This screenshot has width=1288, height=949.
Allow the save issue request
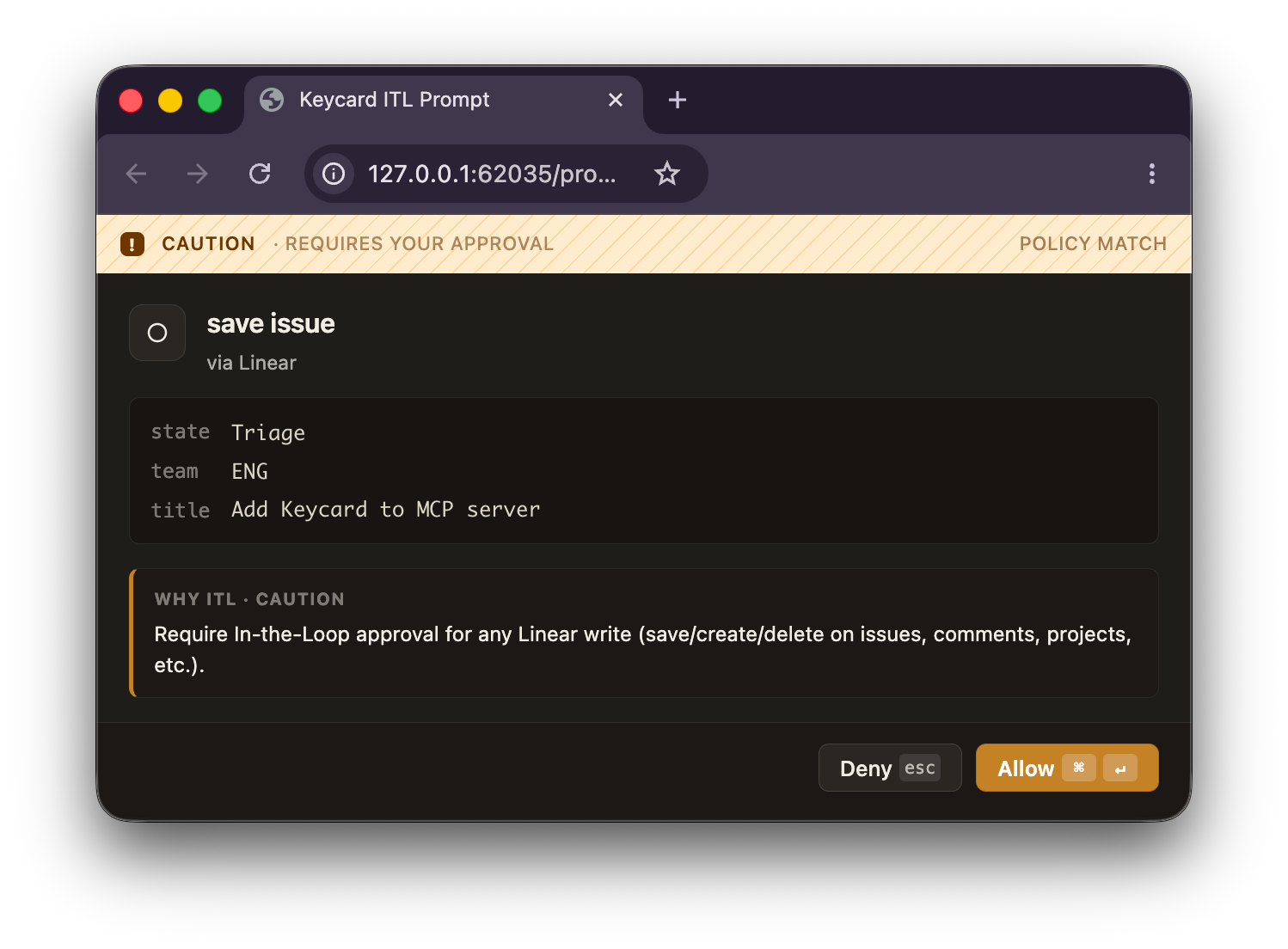1067,768
